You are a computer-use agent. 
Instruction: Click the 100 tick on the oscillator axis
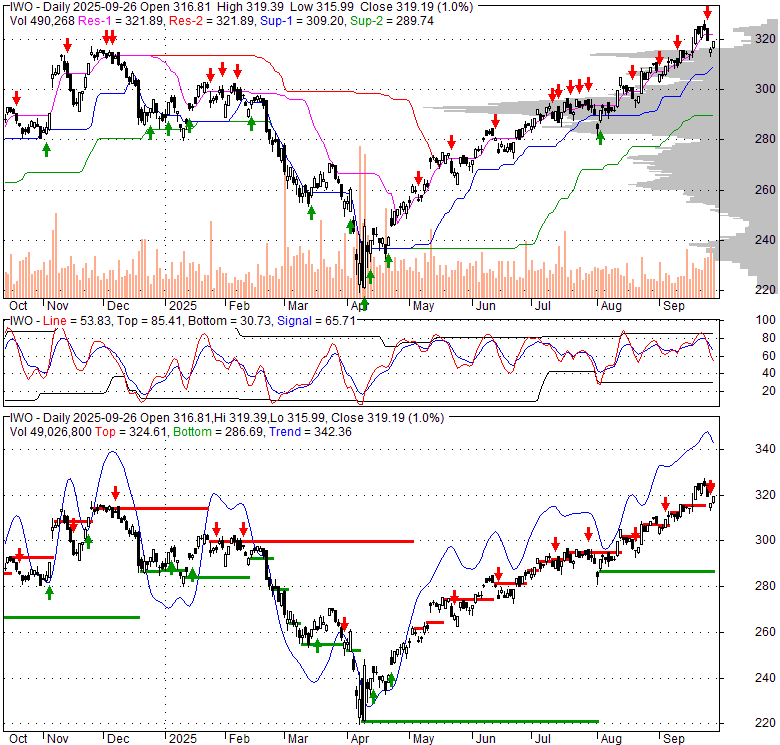coord(765,320)
